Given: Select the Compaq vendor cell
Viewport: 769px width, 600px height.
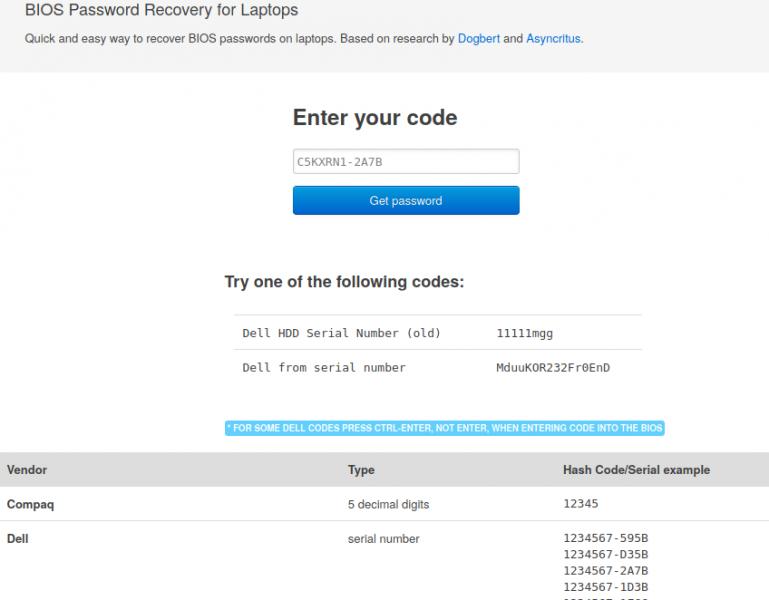Looking at the screenshot, I should [30, 504].
